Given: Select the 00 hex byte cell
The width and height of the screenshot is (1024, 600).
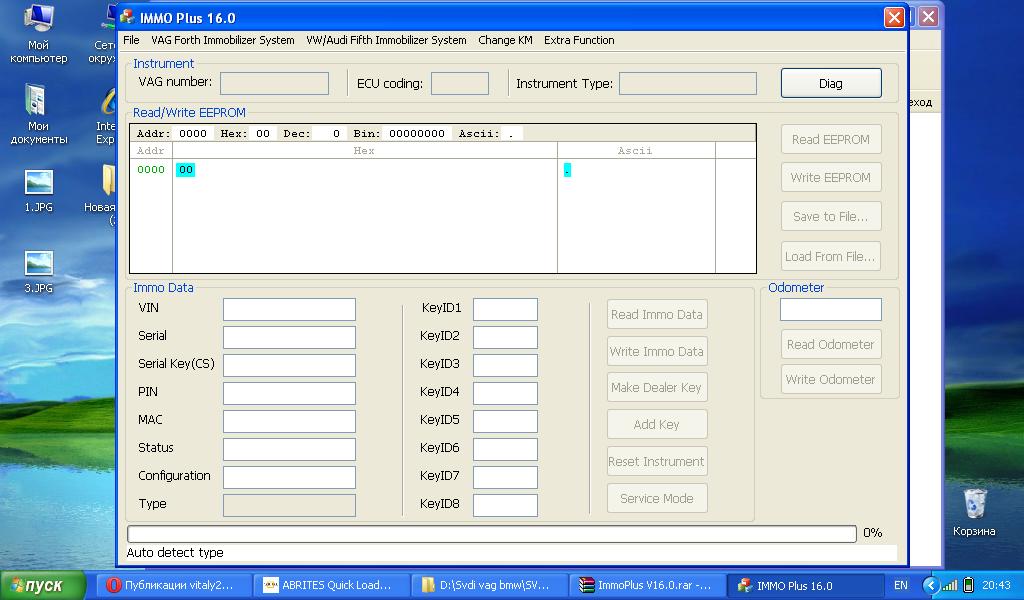Looking at the screenshot, I should (x=186, y=170).
